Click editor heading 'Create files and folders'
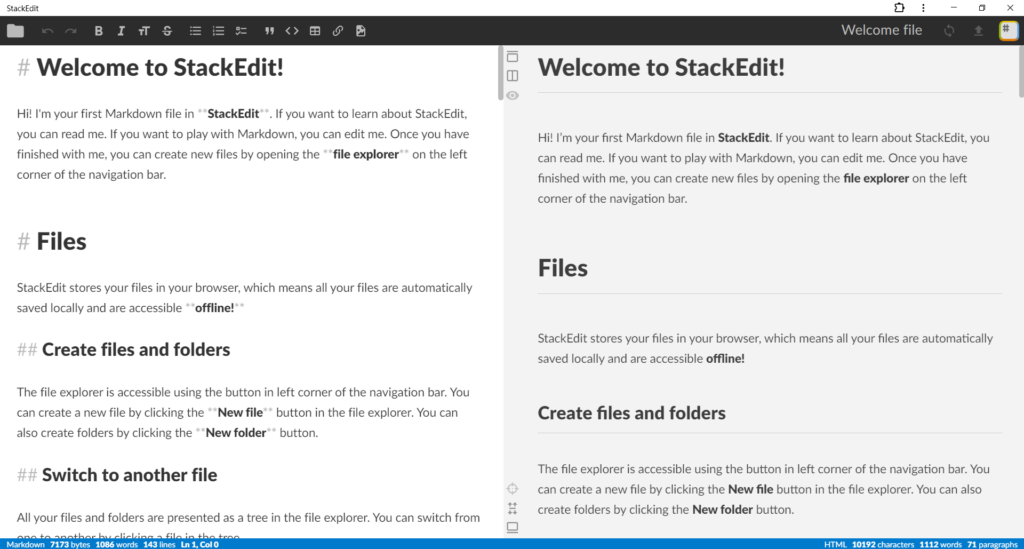Viewport: 1024px width, 549px height. coord(136,350)
